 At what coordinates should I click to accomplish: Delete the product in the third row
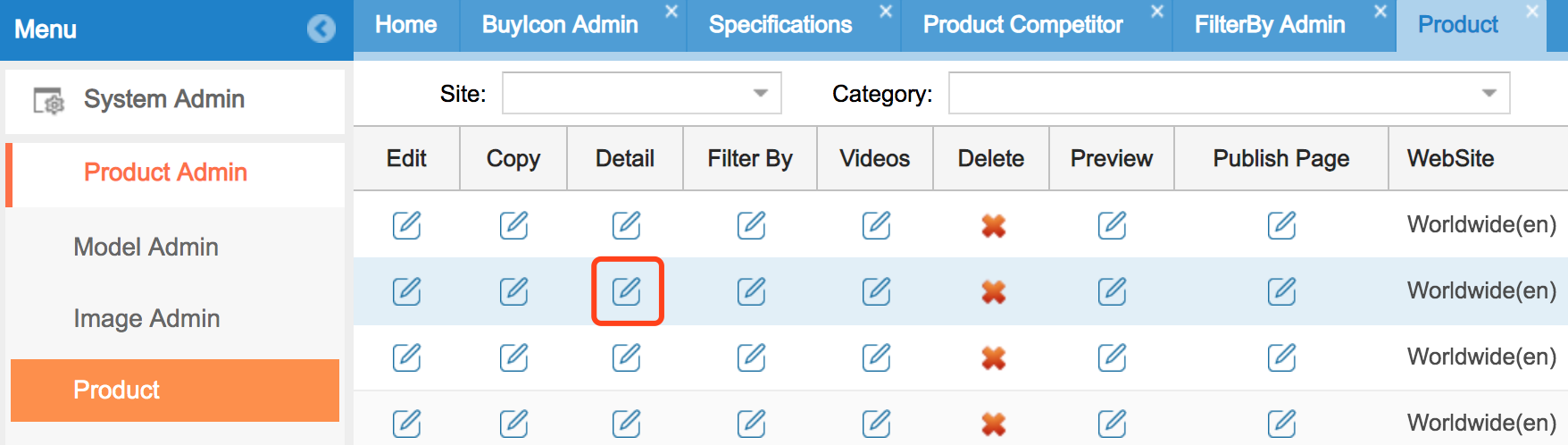click(x=993, y=358)
